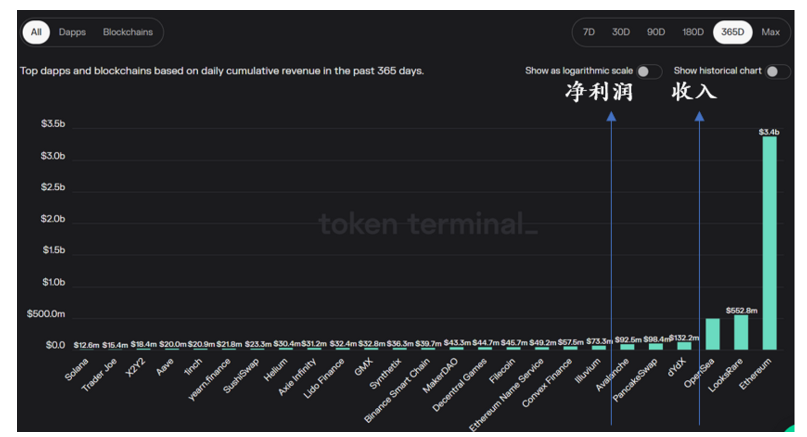Click the $12.6m value label

tap(86, 345)
